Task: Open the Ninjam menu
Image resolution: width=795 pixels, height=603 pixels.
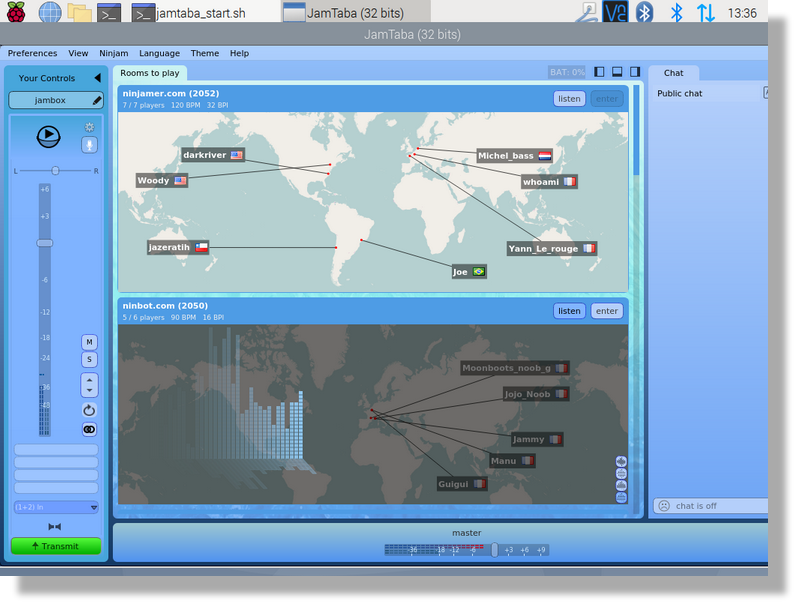Action: click(114, 53)
